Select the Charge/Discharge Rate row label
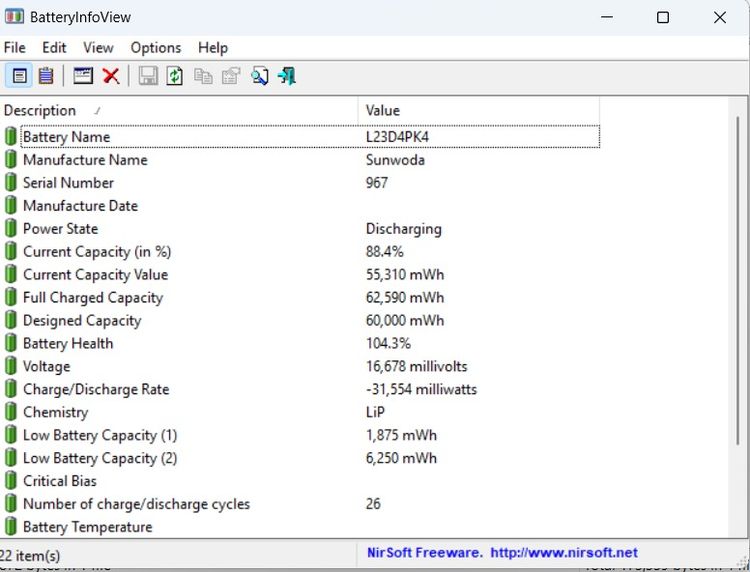 [x=96, y=389]
